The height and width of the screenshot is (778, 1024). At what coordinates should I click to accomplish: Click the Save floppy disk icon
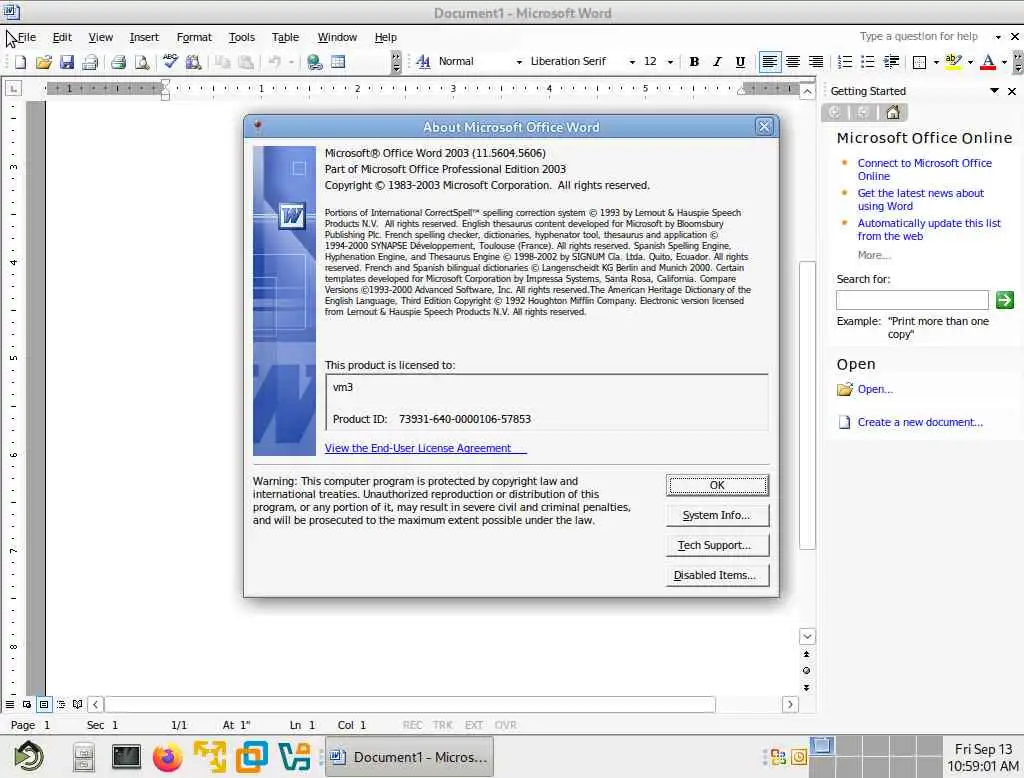click(x=67, y=62)
